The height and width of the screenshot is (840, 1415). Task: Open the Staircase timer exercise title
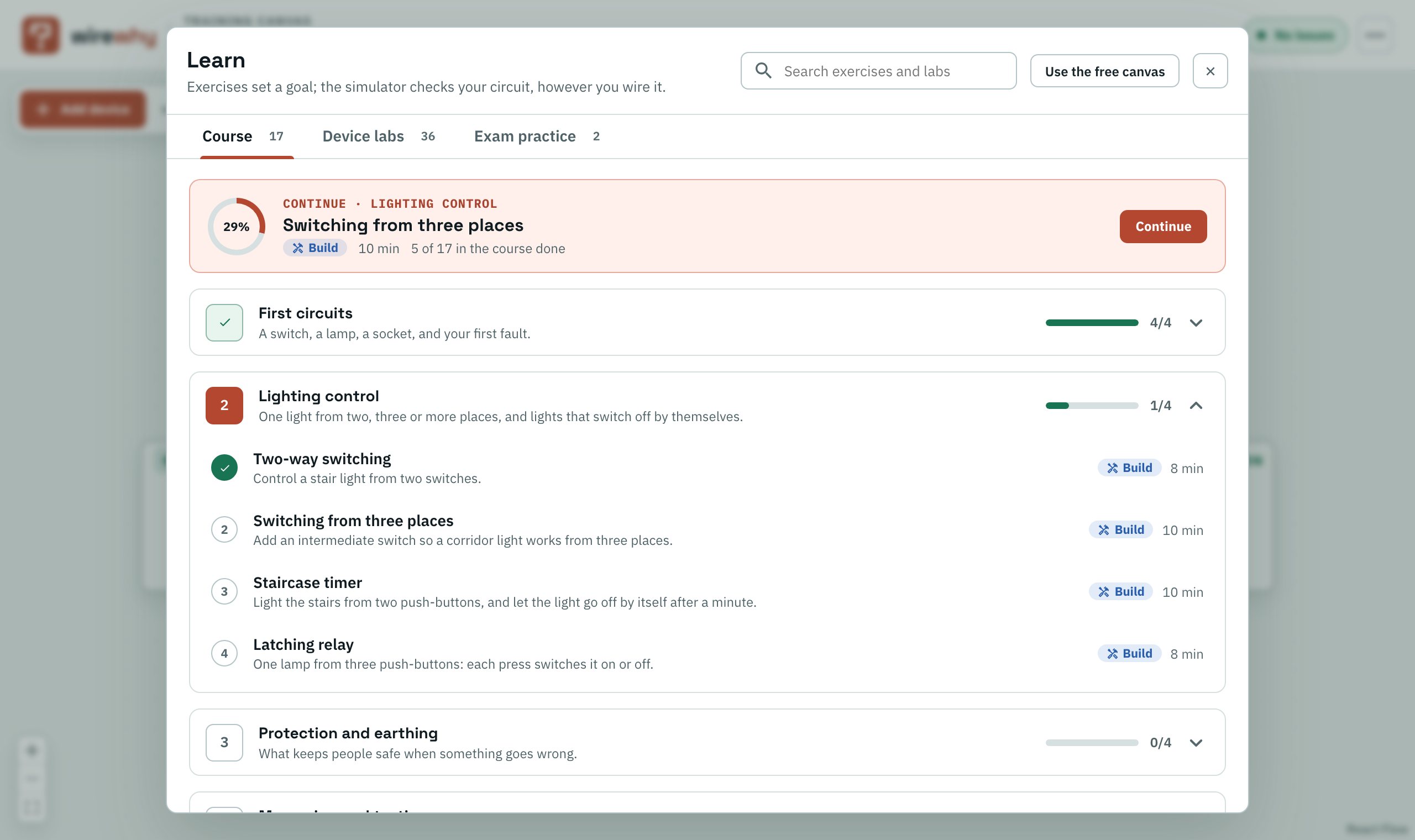pyautogui.click(x=307, y=582)
